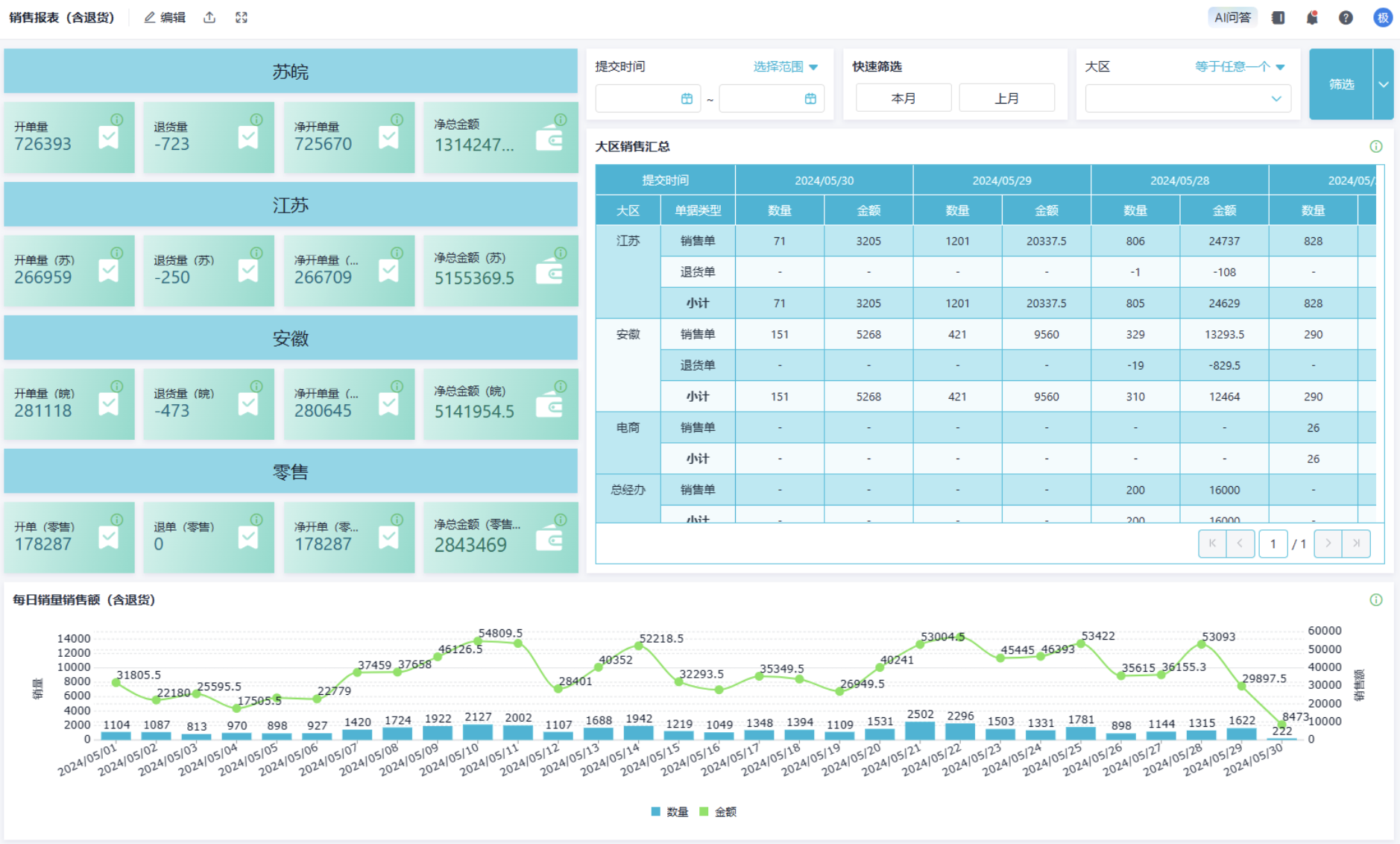Apply the 上月 quick filter
Screen dimensions: 1400x844
pyautogui.click(x=1006, y=98)
